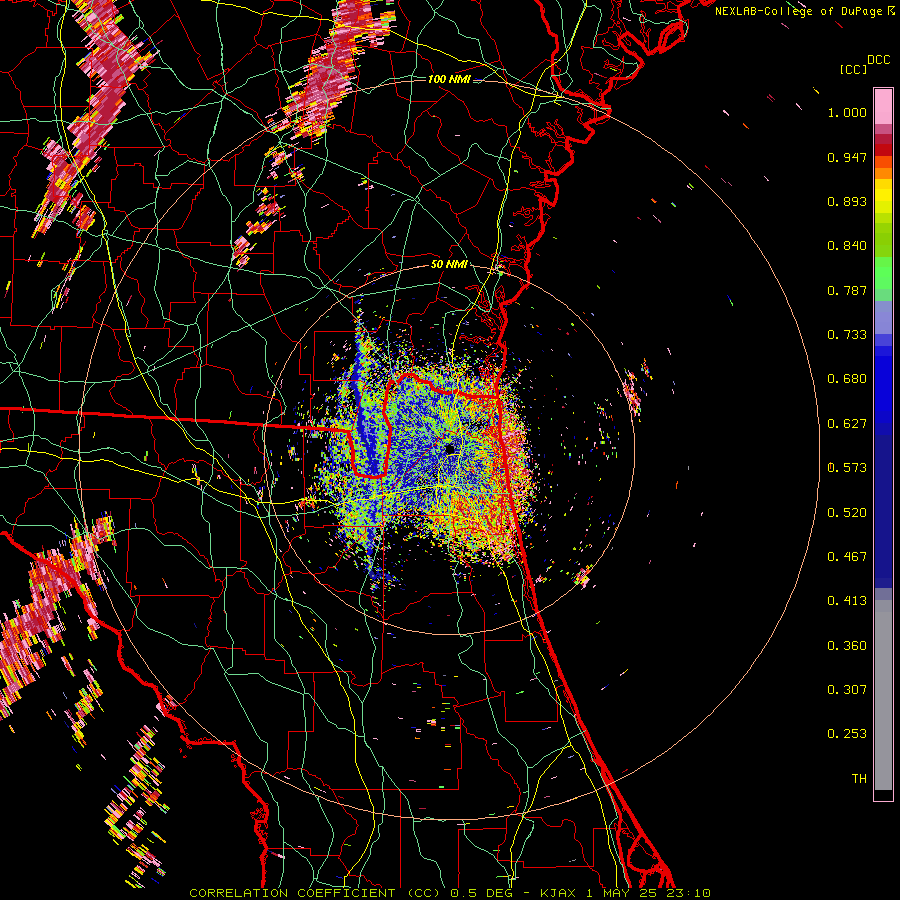Click the DCC product label
Viewport: 900px width, 900px height.
[878, 60]
